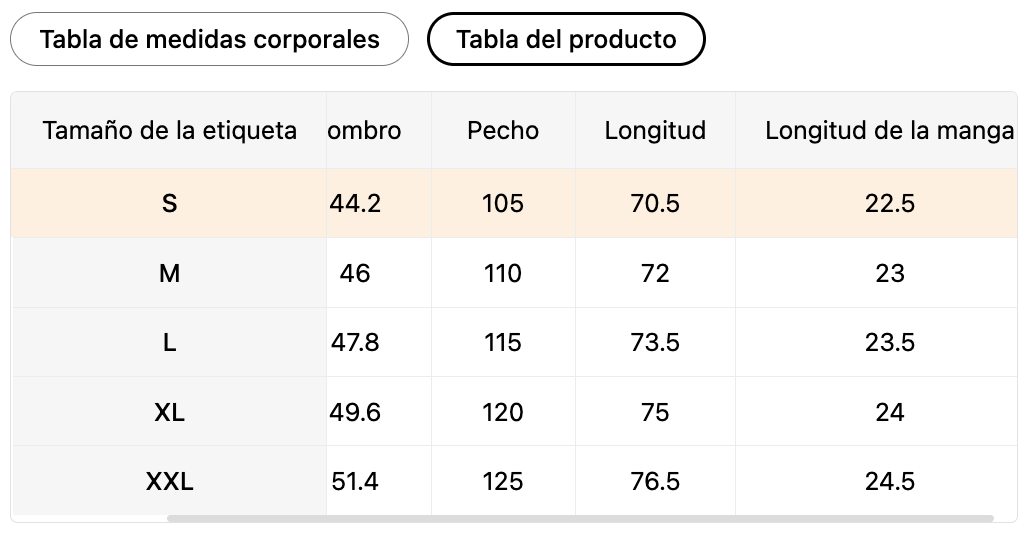
Task: Click the 70.5 length value for S
Action: [x=655, y=204]
